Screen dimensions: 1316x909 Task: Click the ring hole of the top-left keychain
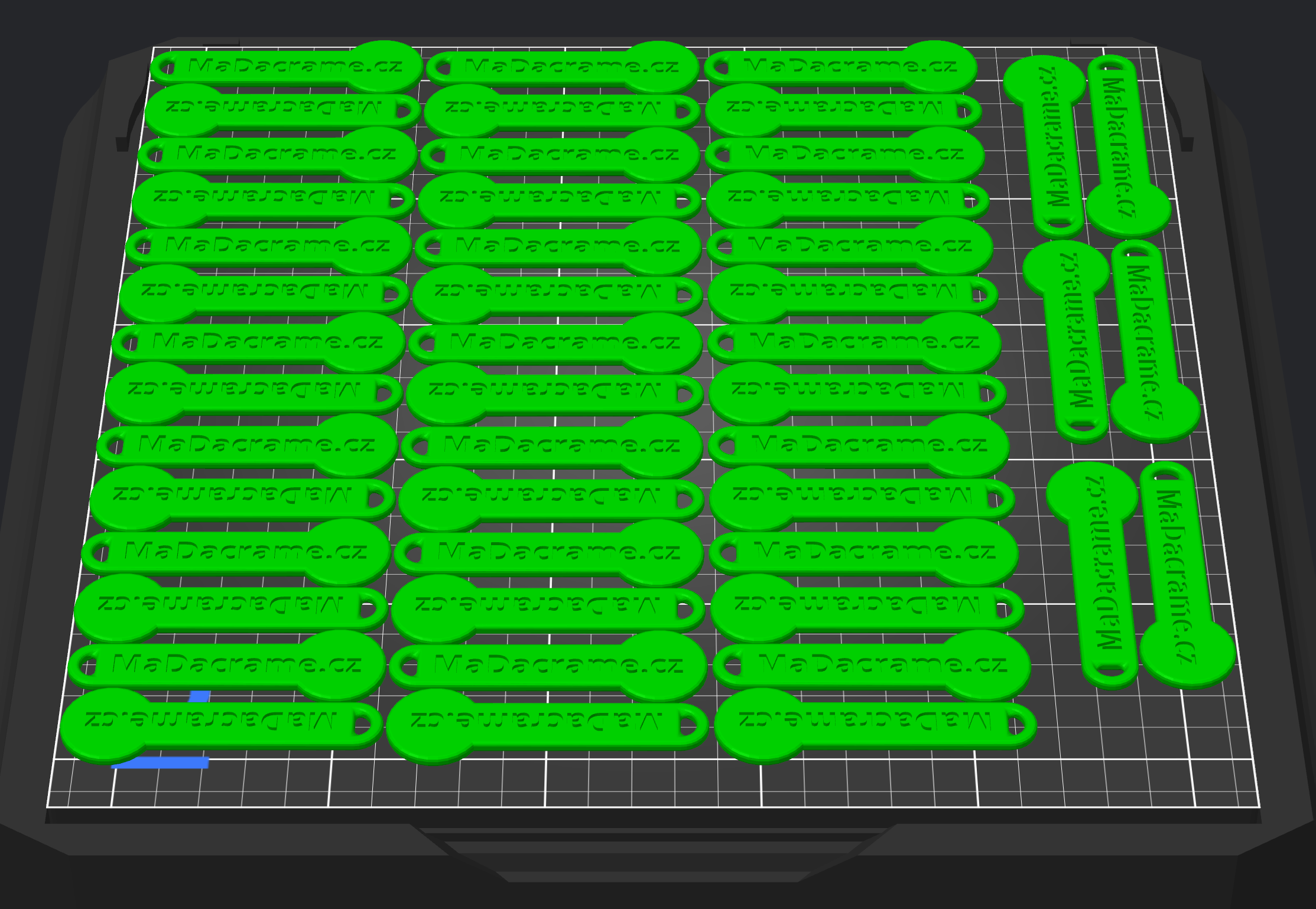point(167,68)
